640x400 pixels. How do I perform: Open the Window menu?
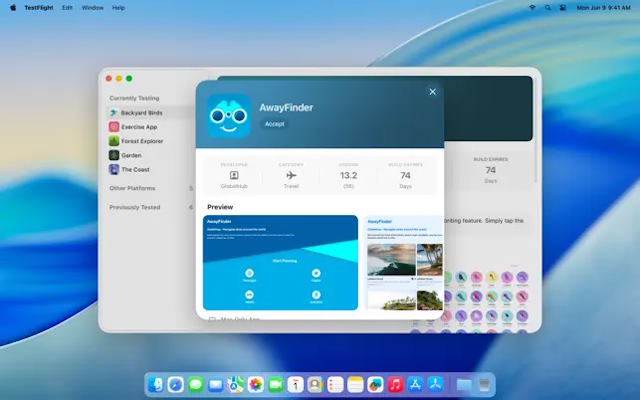pyautogui.click(x=92, y=7)
